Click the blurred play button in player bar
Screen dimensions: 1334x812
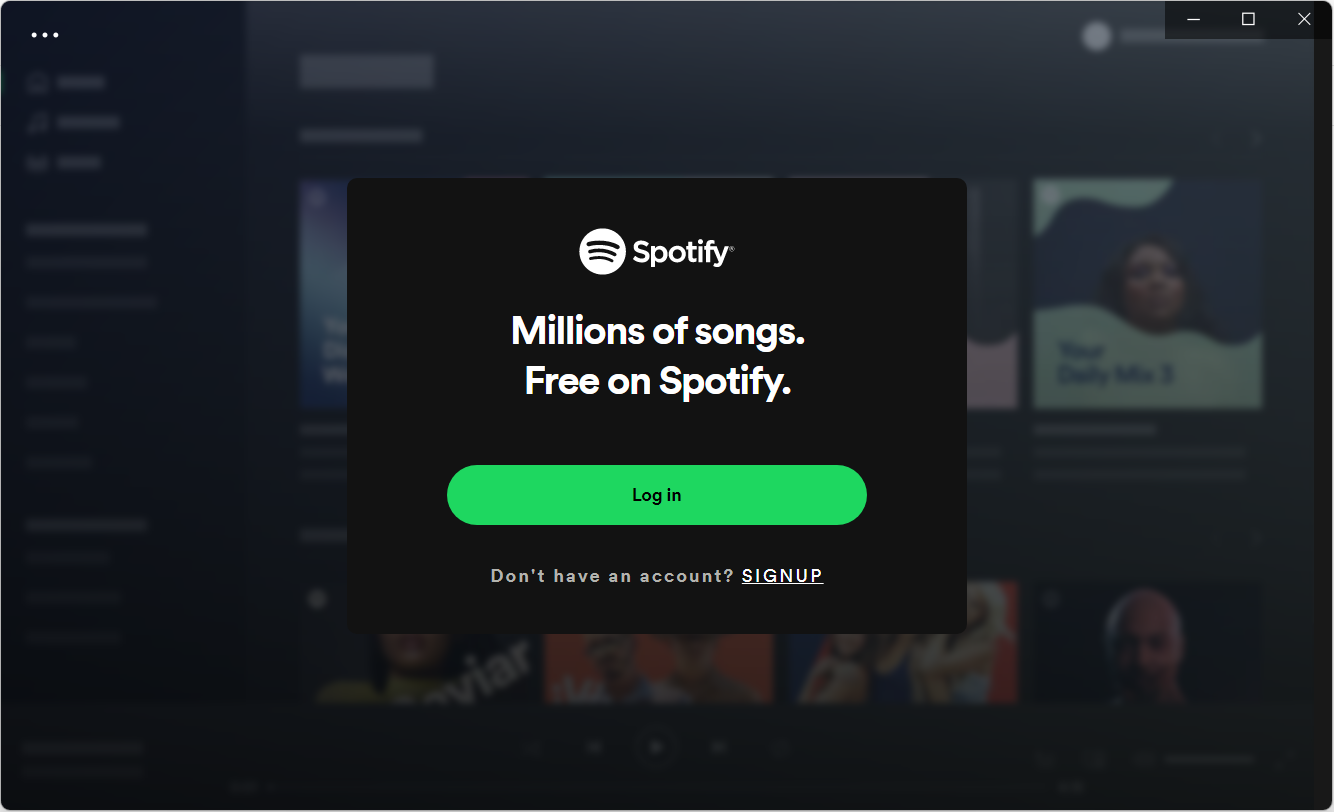point(656,747)
